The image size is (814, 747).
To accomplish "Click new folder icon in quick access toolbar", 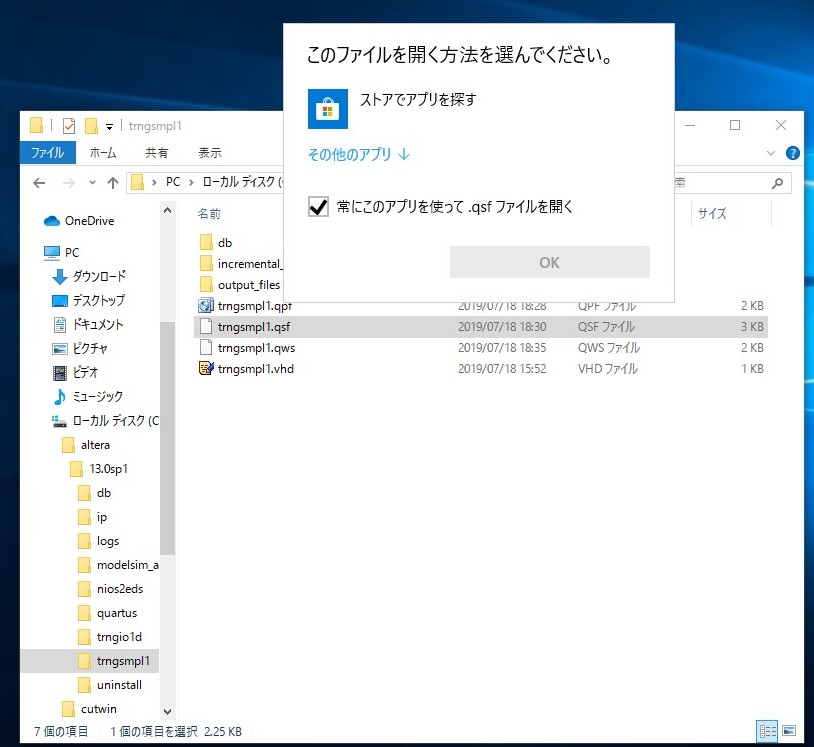I will coord(91,126).
